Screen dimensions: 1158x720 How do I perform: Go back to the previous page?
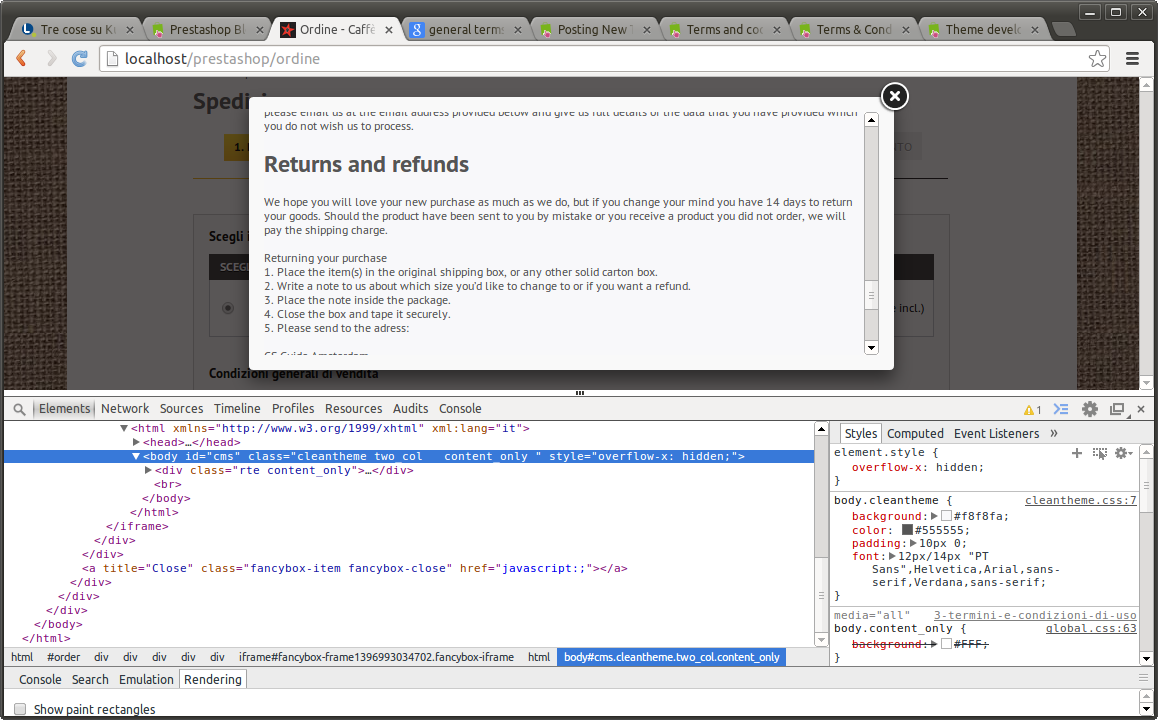21,58
